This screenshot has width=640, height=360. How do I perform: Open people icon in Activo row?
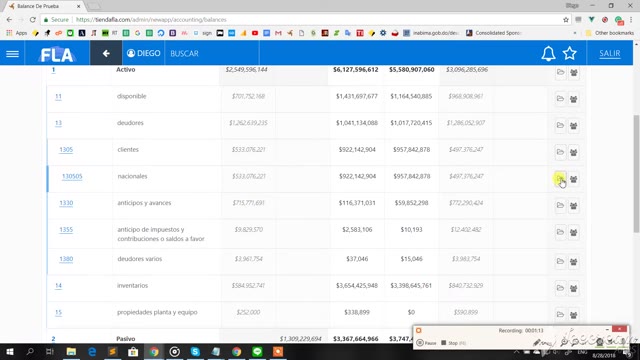click(573, 73)
